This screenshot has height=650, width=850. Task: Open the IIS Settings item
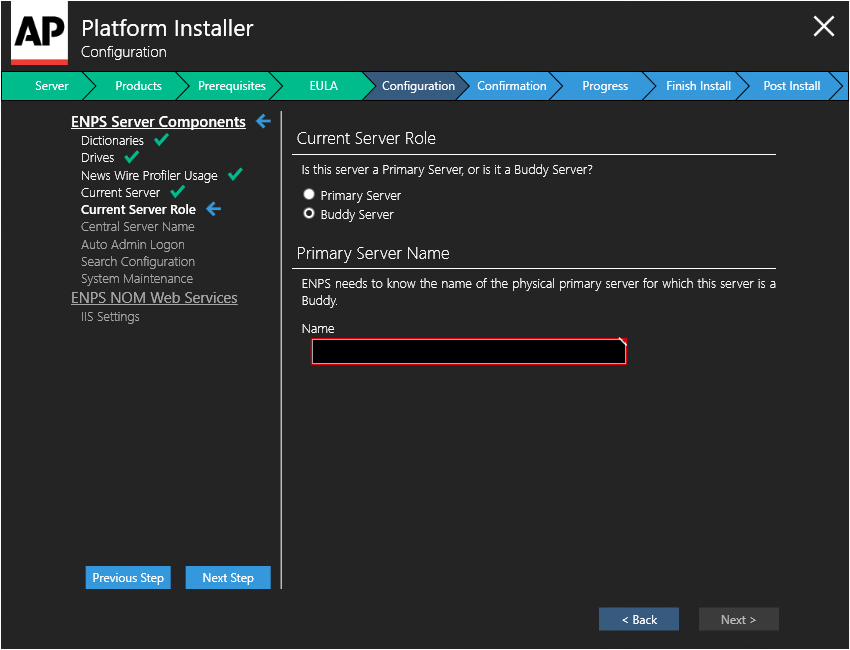(110, 317)
